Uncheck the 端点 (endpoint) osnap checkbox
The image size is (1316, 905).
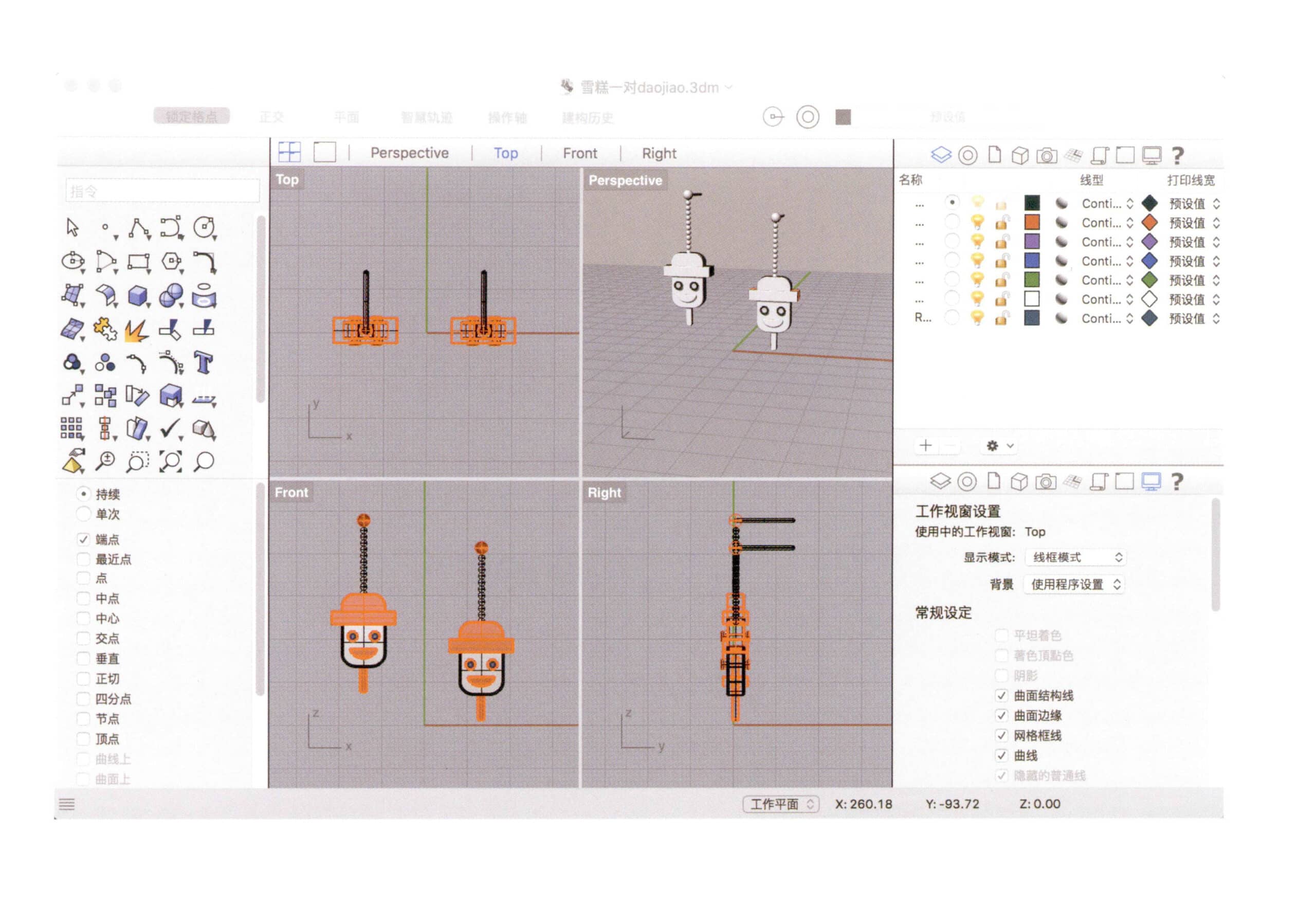pyautogui.click(x=83, y=539)
